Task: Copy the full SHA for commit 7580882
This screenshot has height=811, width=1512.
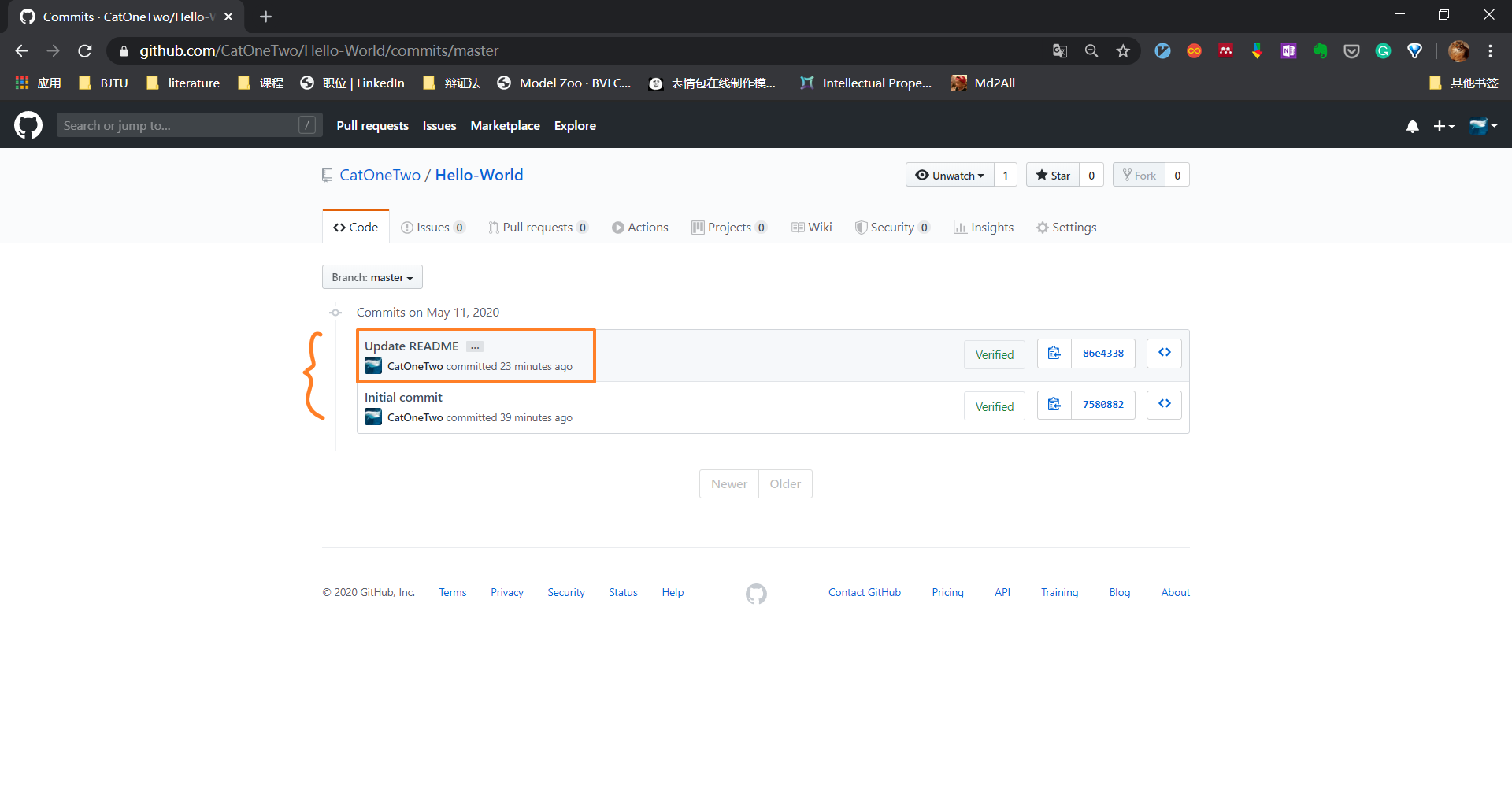Action: point(1054,405)
